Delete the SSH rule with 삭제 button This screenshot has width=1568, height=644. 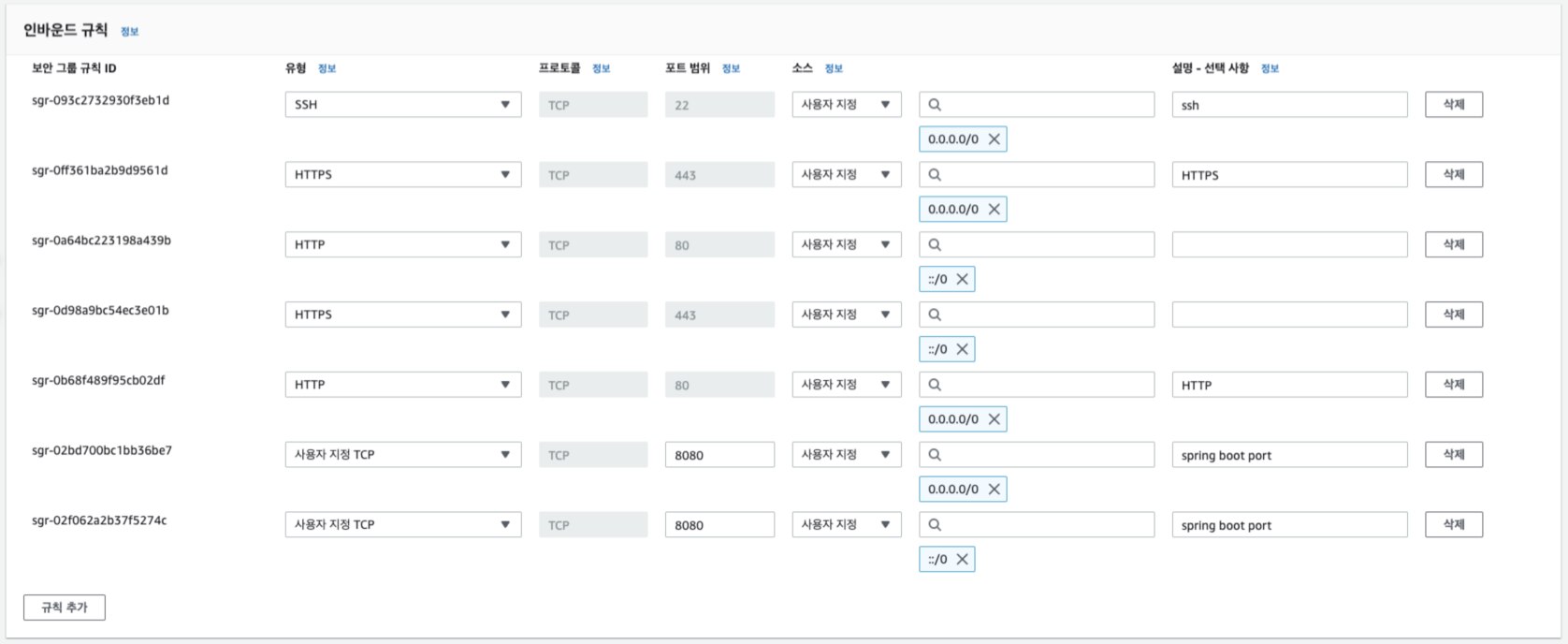point(1454,105)
